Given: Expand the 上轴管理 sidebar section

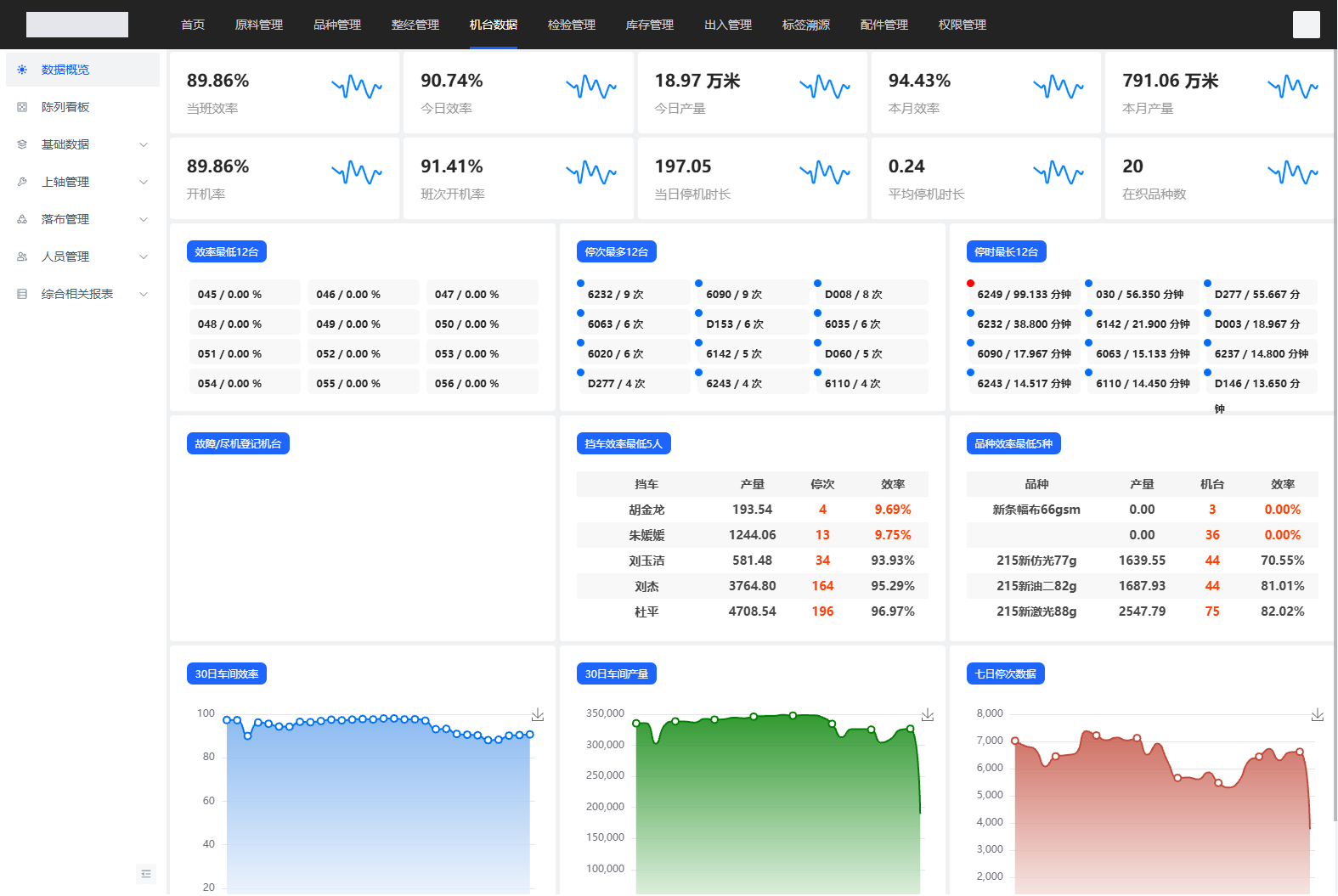Looking at the screenshot, I should [x=144, y=182].
